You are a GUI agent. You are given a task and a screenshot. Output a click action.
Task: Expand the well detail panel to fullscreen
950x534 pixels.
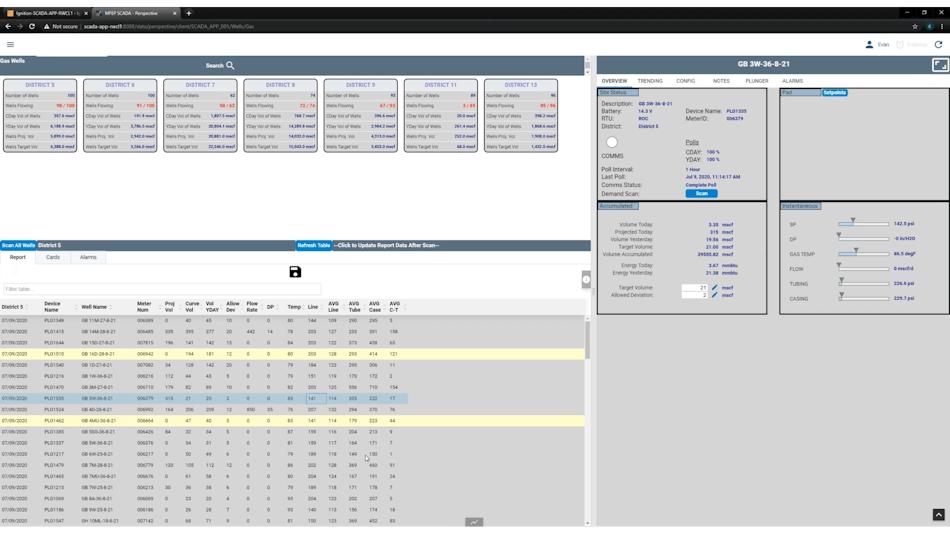940,65
